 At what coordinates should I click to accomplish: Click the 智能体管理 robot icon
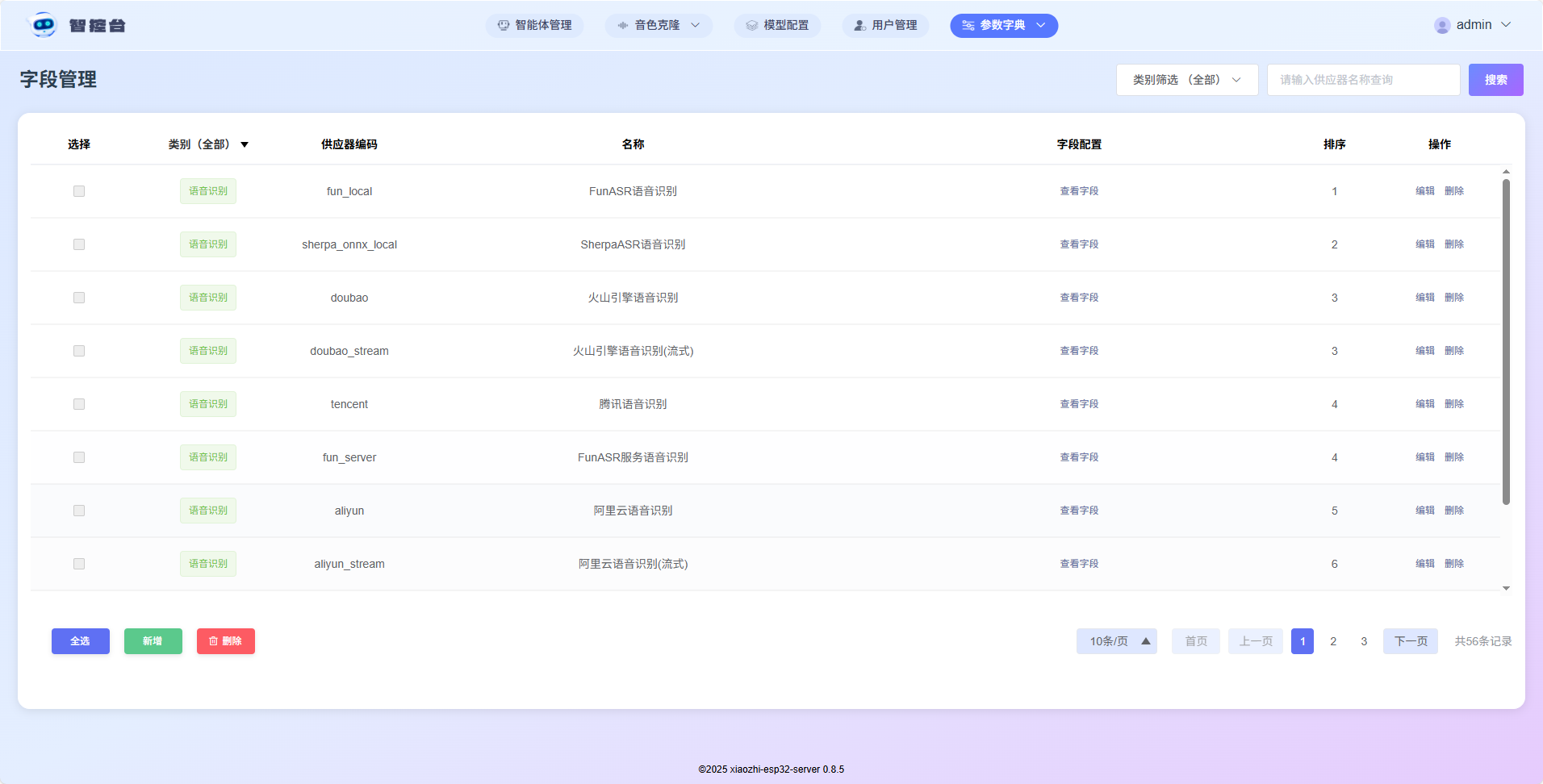point(504,26)
